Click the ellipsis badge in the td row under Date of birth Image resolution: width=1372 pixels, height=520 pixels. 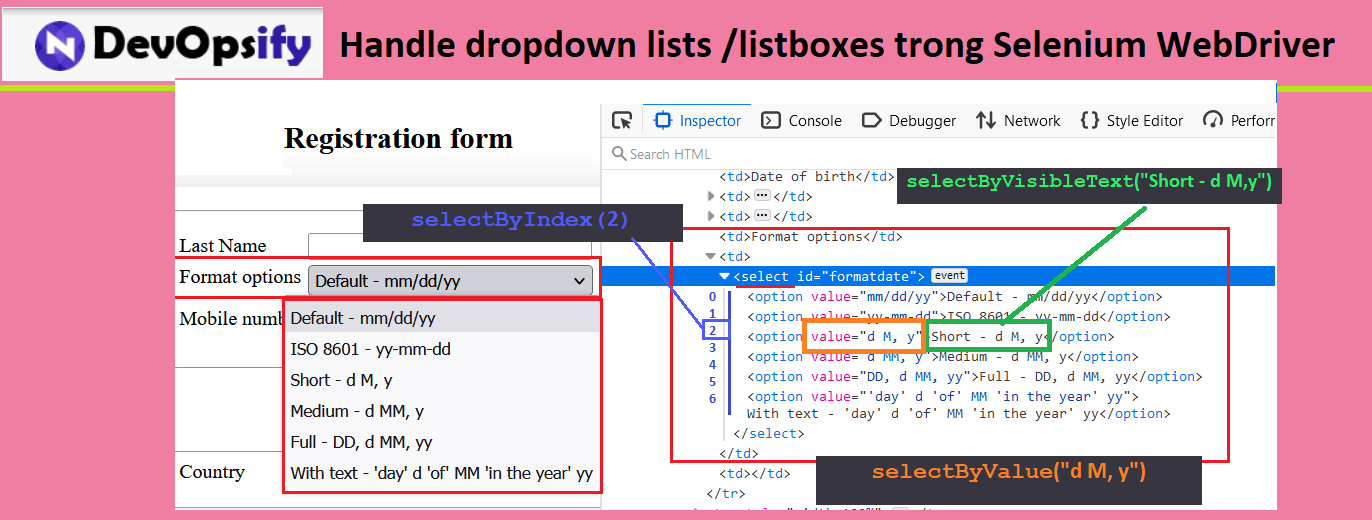[762, 196]
